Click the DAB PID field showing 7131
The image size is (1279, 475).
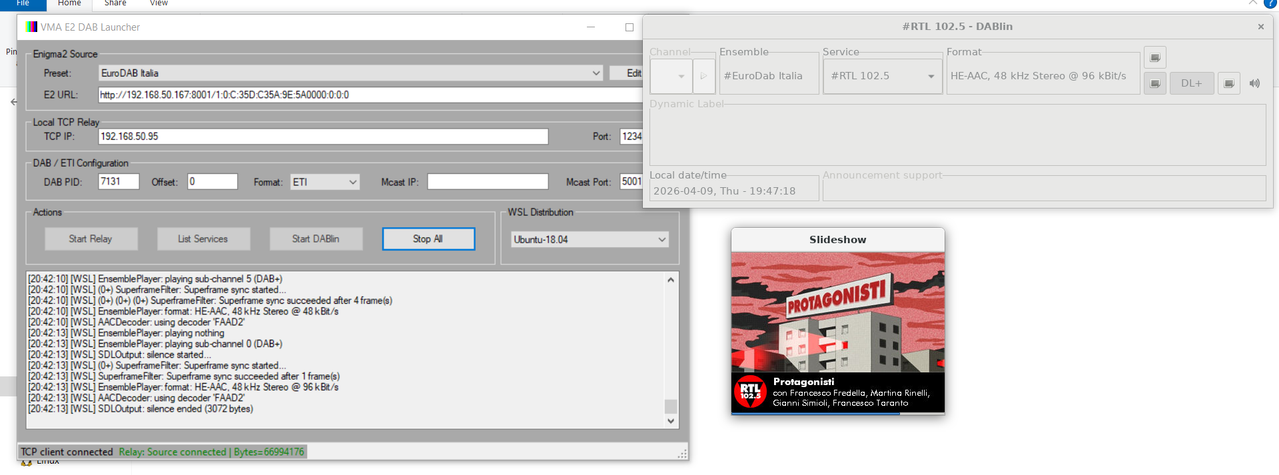point(118,182)
